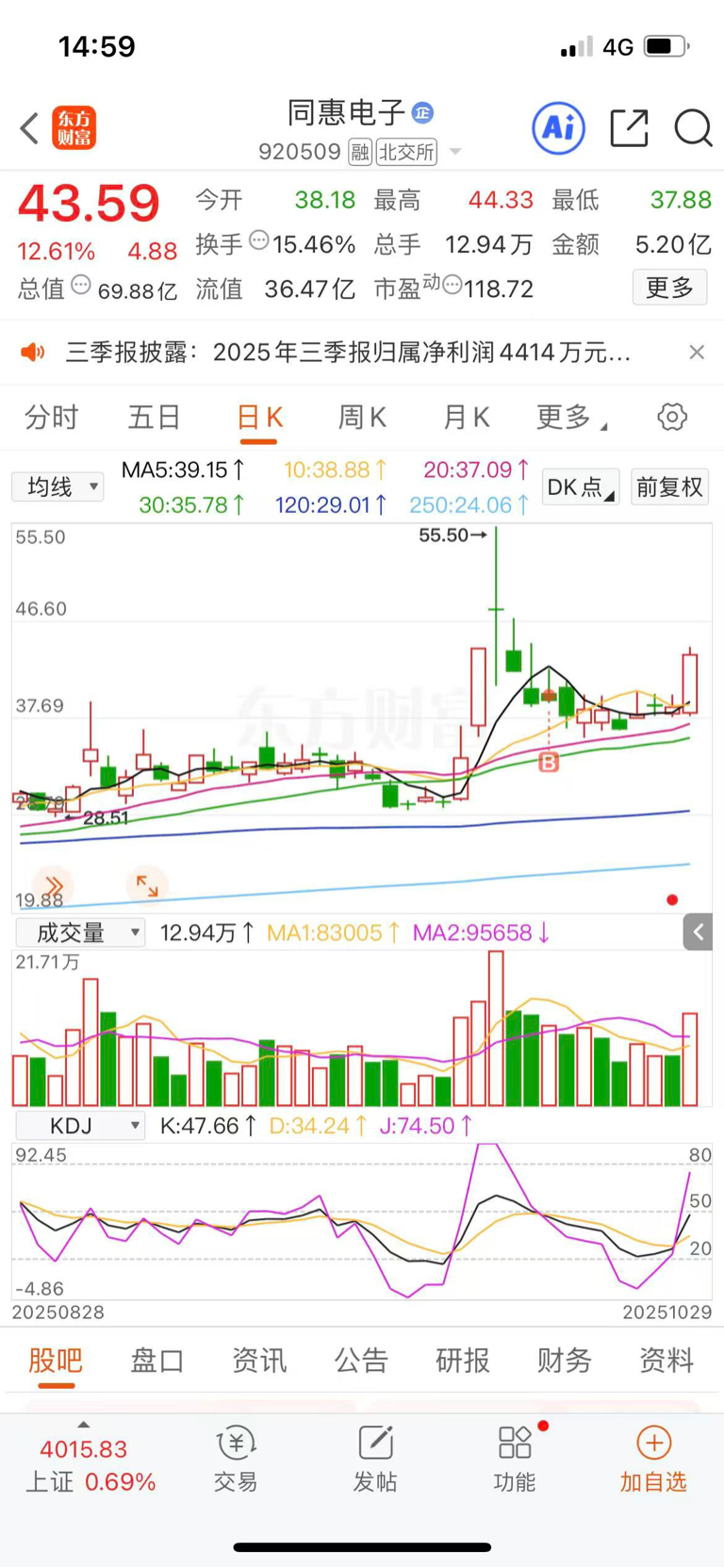Open the 功能 functions icon
The image size is (724, 1568).
(x=515, y=1458)
